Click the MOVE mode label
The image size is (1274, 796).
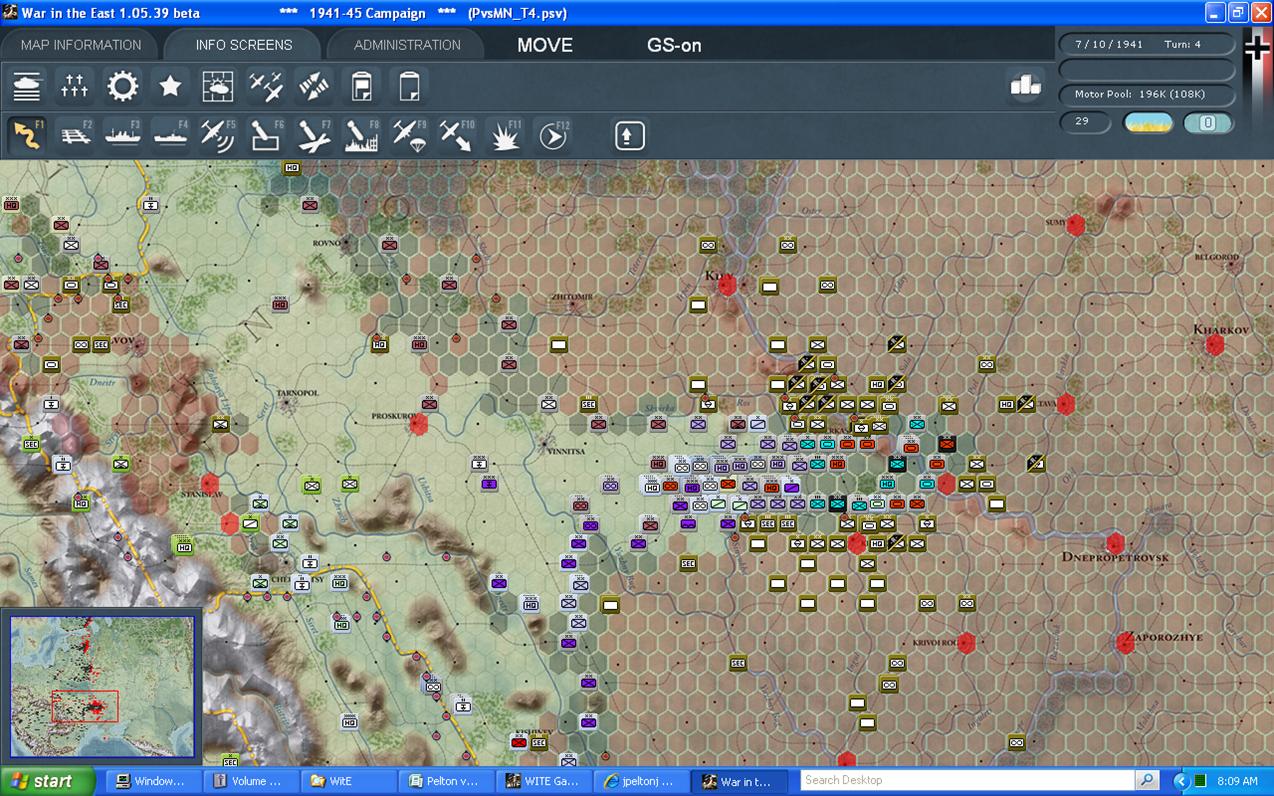pos(545,45)
